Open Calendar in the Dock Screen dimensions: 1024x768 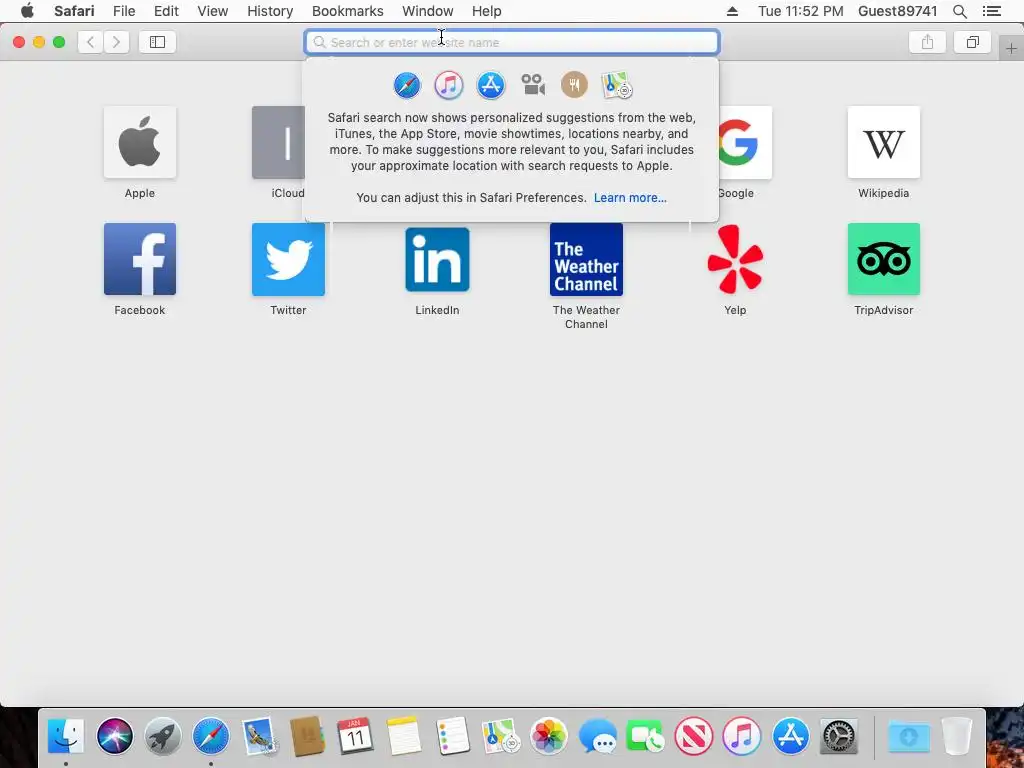355,736
